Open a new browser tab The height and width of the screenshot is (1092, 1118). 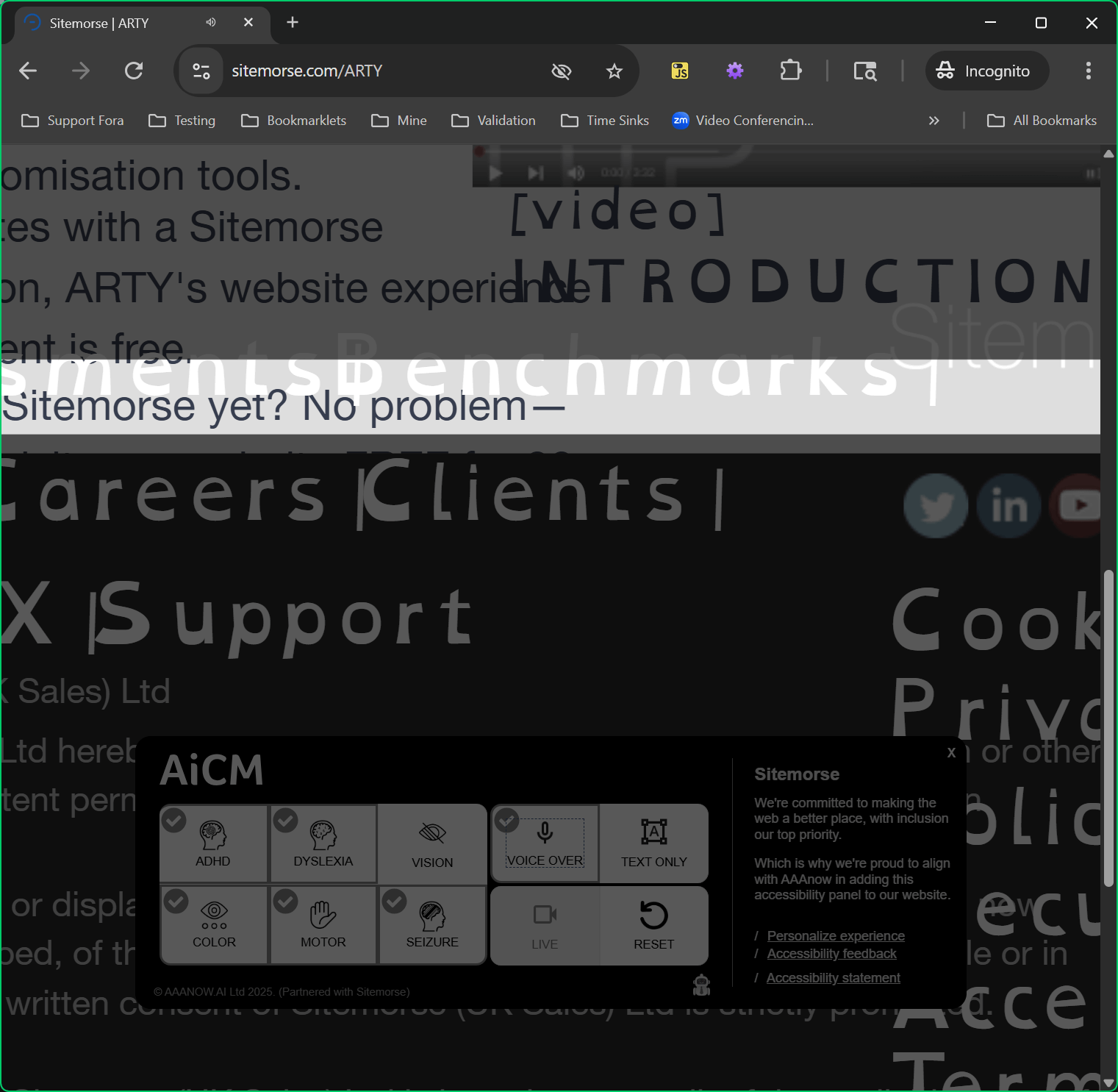tap(293, 23)
